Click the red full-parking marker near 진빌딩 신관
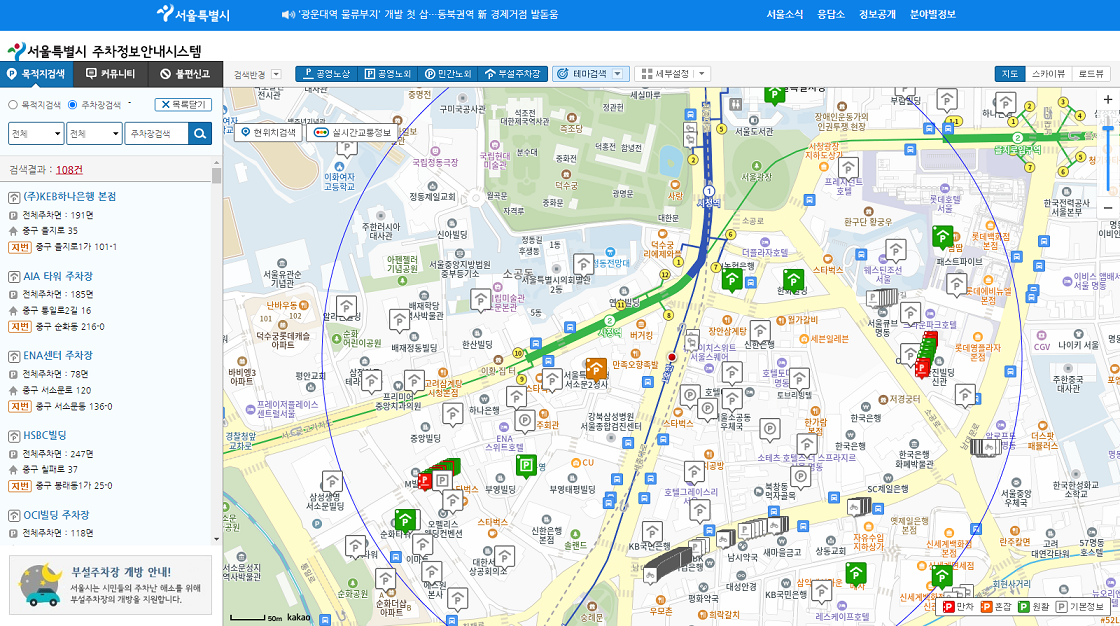 click(x=923, y=368)
